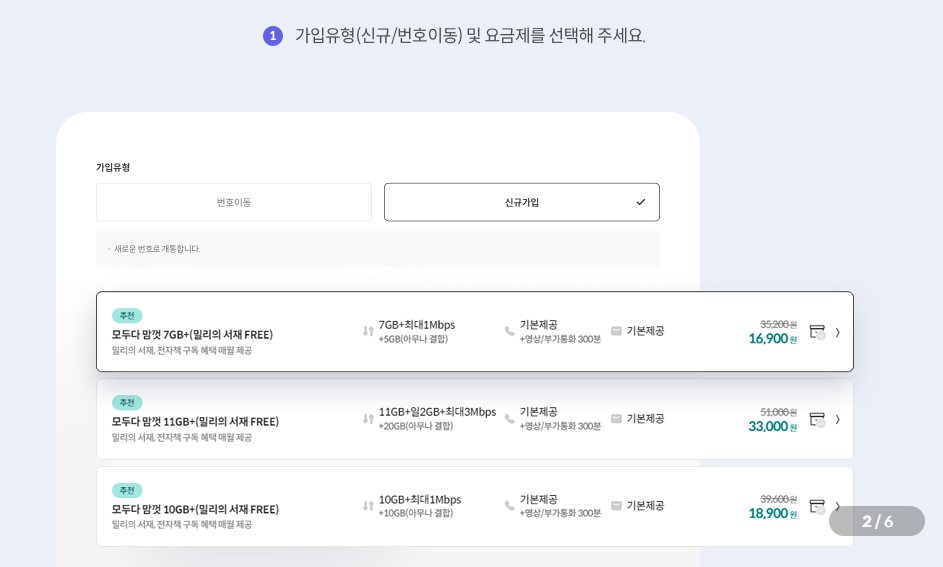This screenshot has width=943, height=567.
Task: Expand the 10GB plan with its chevron
Action: pyautogui.click(x=838, y=506)
